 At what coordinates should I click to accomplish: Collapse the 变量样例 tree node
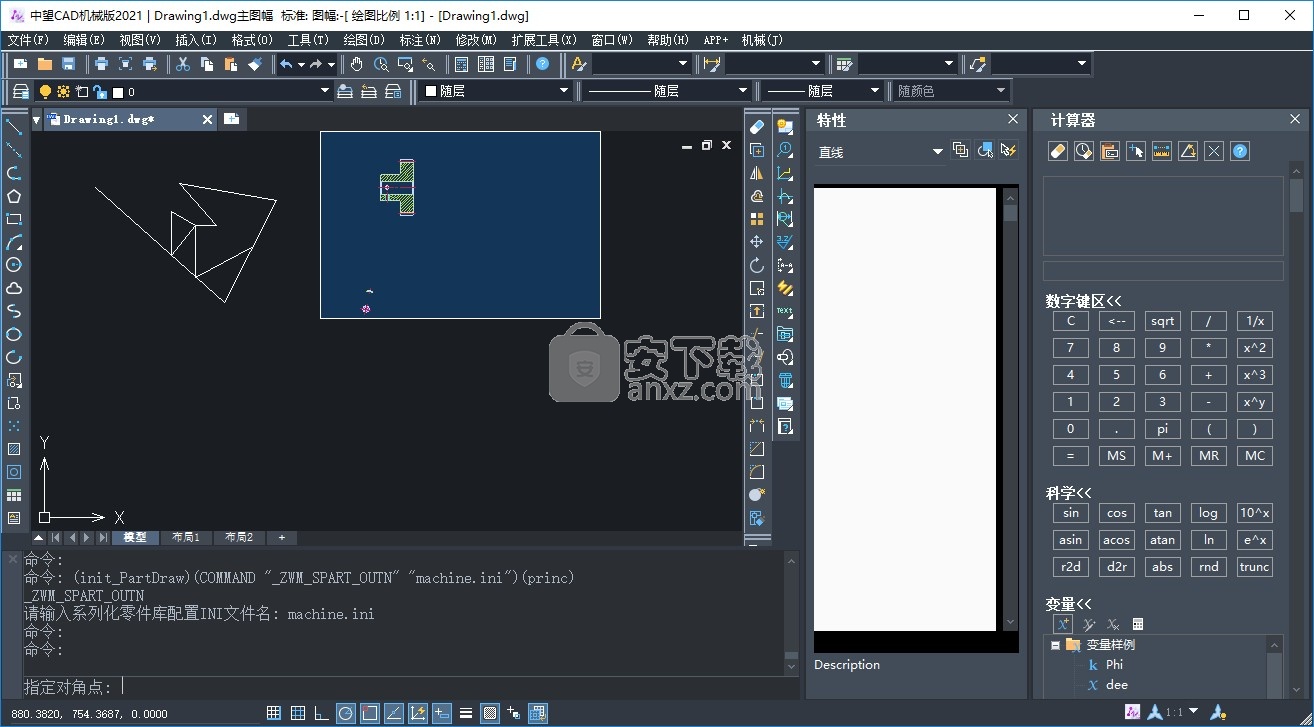tap(1054, 645)
